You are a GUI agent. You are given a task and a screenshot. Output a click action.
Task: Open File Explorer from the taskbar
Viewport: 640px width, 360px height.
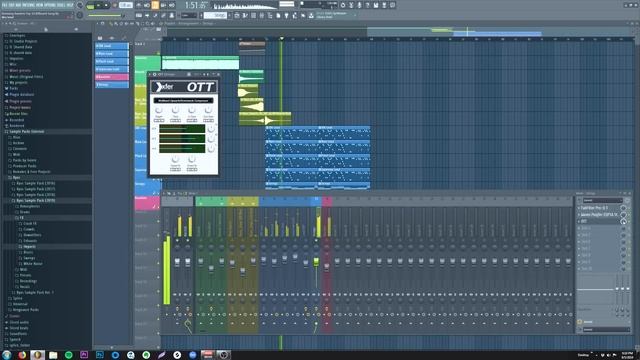click(x=53, y=355)
